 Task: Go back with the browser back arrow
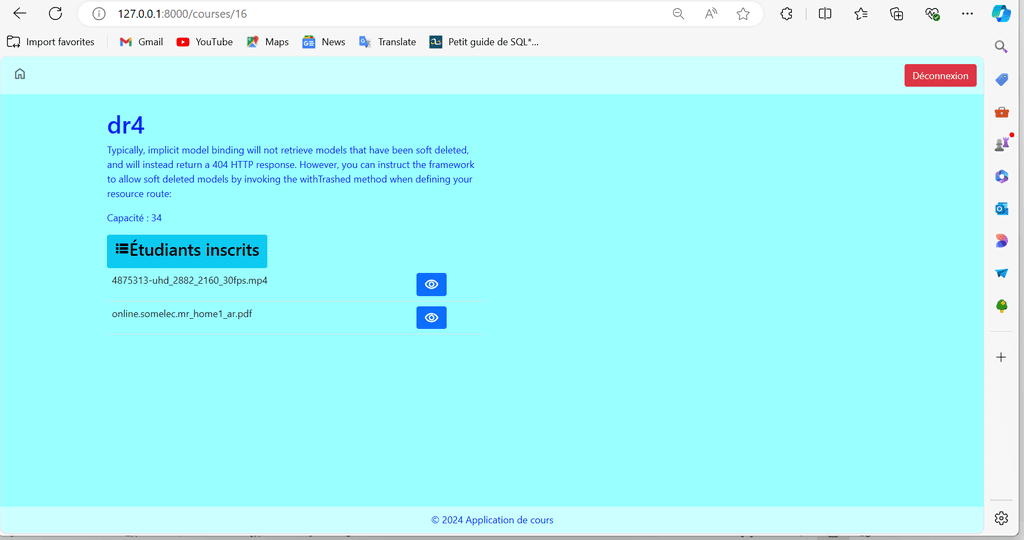tap(20, 14)
